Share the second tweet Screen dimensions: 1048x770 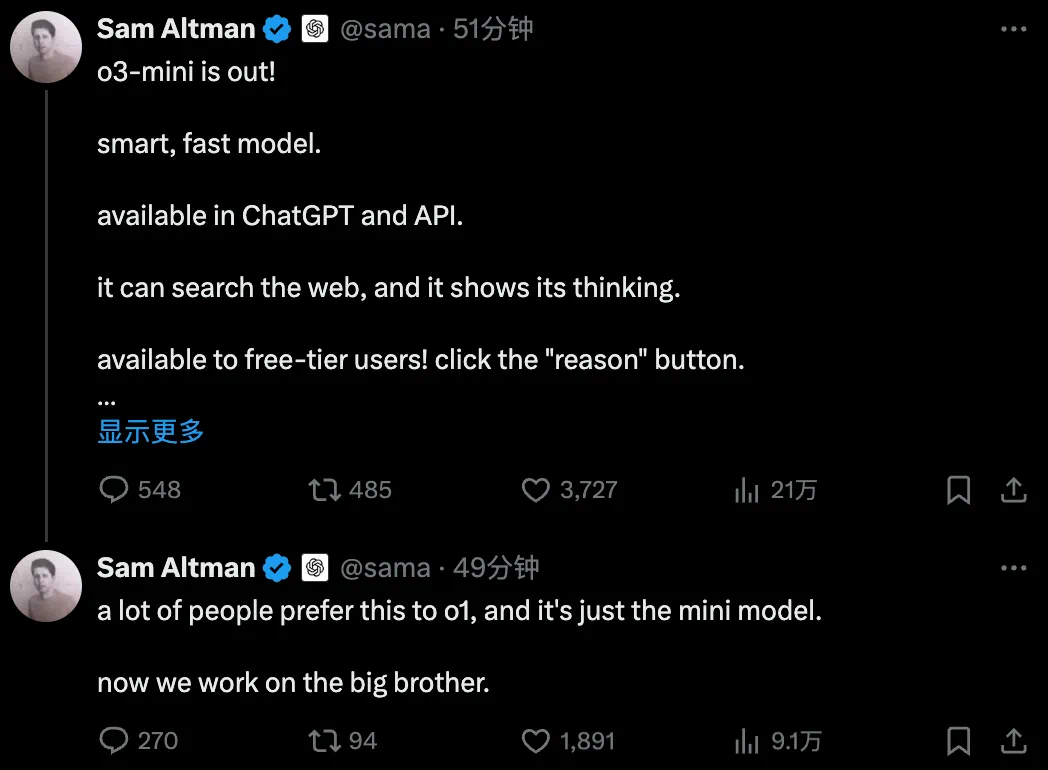1013,740
